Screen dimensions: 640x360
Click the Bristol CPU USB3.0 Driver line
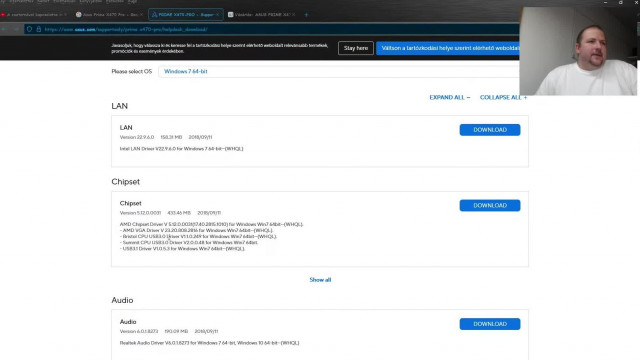click(198, 236)
